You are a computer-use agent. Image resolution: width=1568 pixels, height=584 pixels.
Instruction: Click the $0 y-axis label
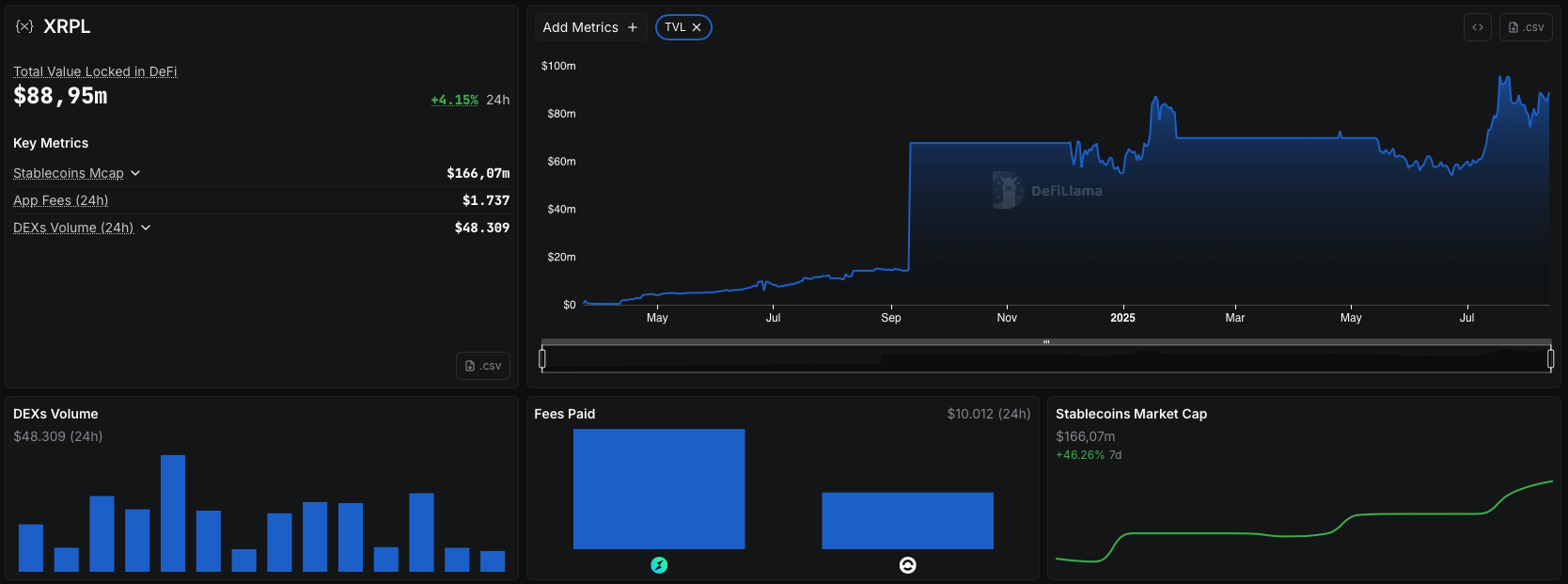click(570, 305)
